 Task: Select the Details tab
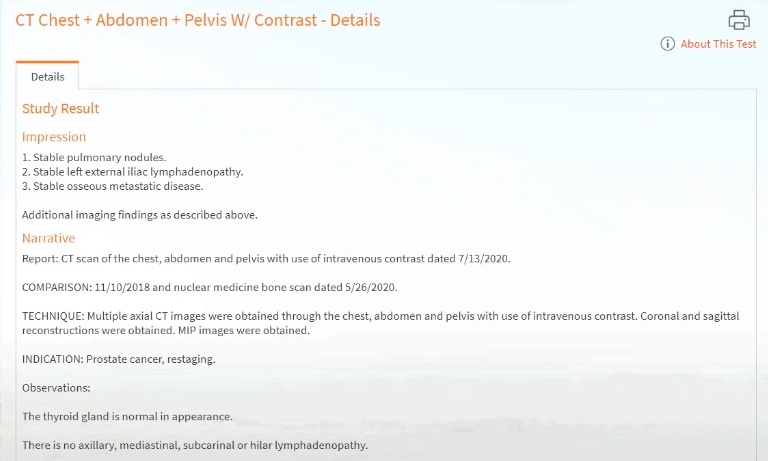pyautogui.click(x=48, y=77)
